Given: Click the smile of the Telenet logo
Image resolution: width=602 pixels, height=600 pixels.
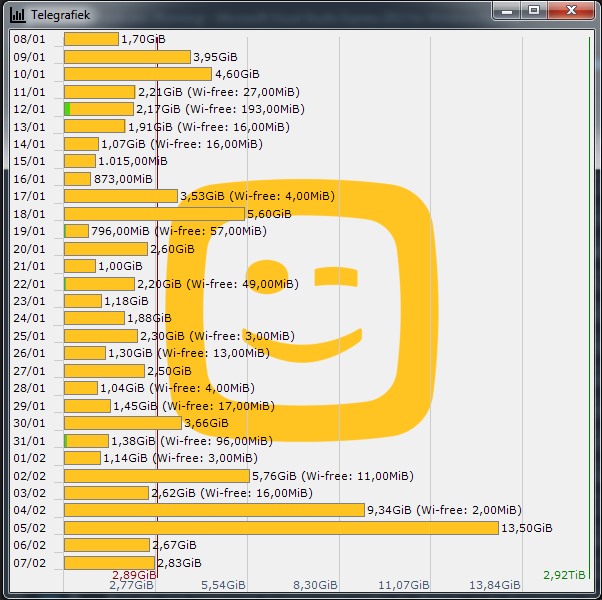Looking at the screenshot, I should (x=303, y=345).
